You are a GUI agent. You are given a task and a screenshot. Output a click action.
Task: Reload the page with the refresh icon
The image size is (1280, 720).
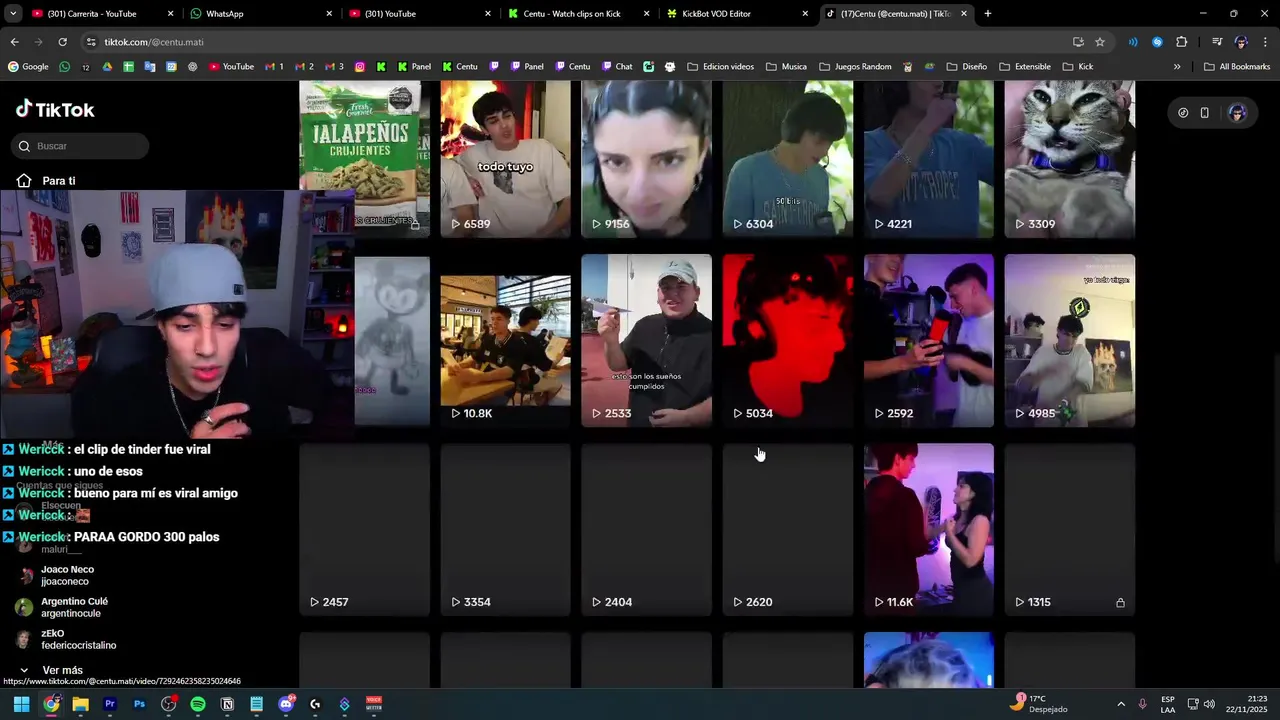pyautogui.click(x=62, y=42)
